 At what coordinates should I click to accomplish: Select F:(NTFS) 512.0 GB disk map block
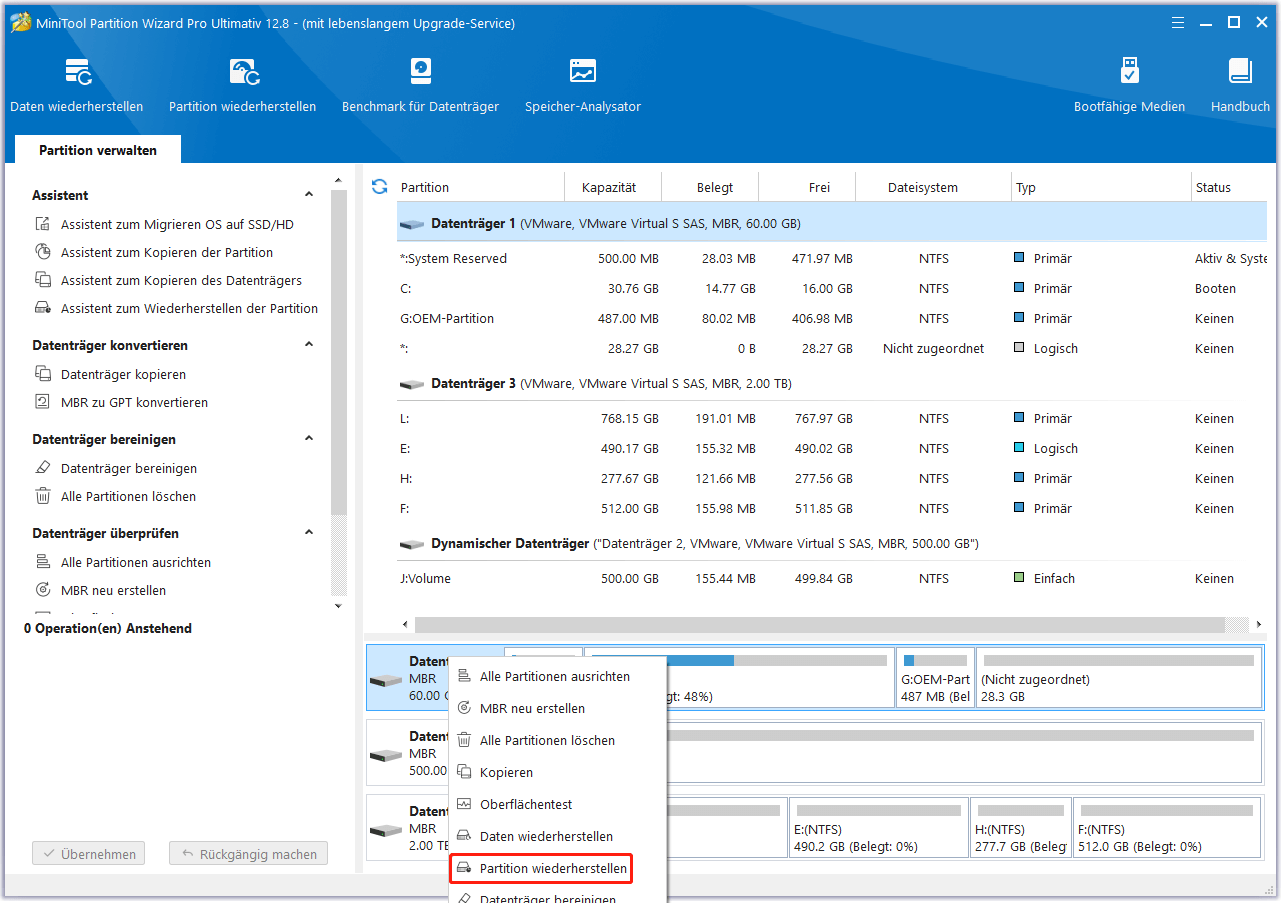[x=1167, y=827]
